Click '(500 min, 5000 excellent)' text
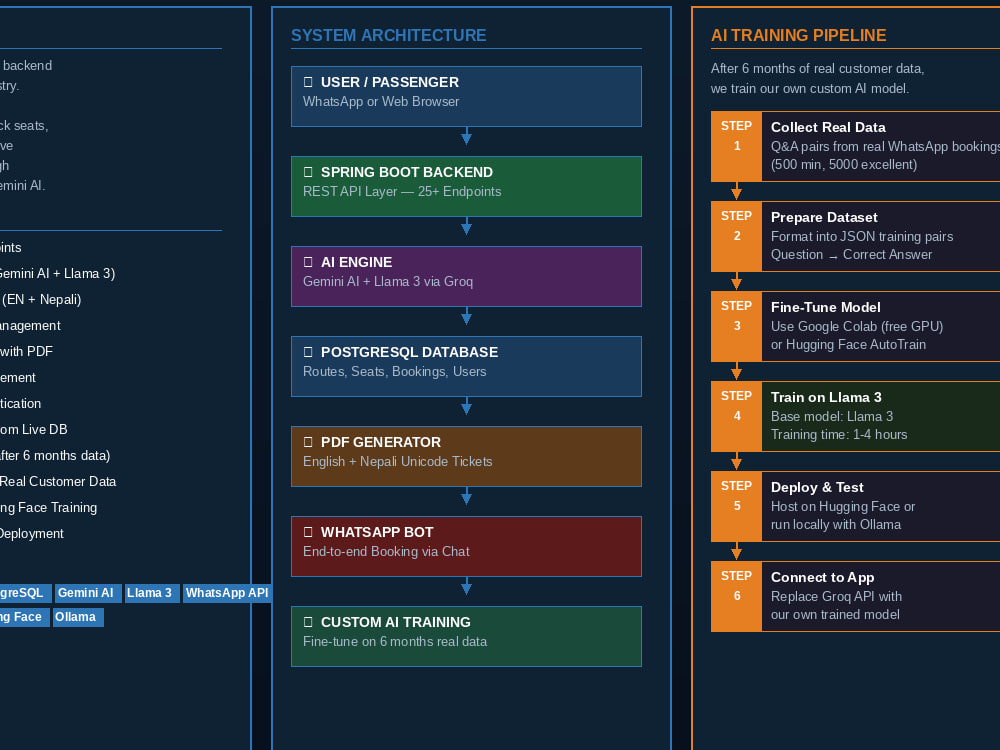The width and height of the screenshot is (1000, 750). pos(844,165)
